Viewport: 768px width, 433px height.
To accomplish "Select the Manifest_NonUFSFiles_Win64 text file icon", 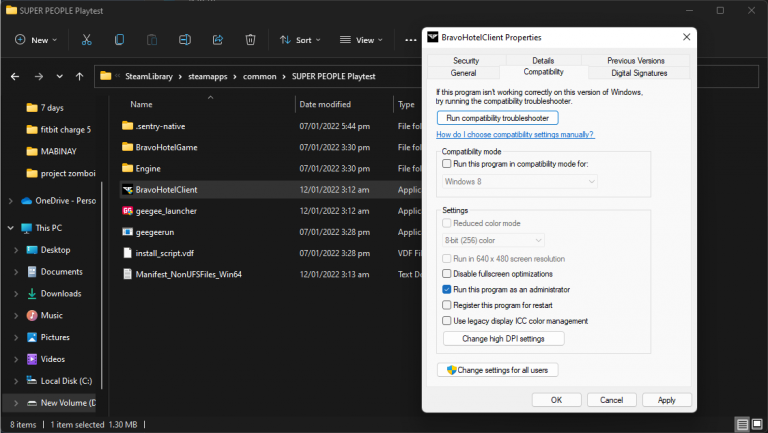I will click(127, 274).
